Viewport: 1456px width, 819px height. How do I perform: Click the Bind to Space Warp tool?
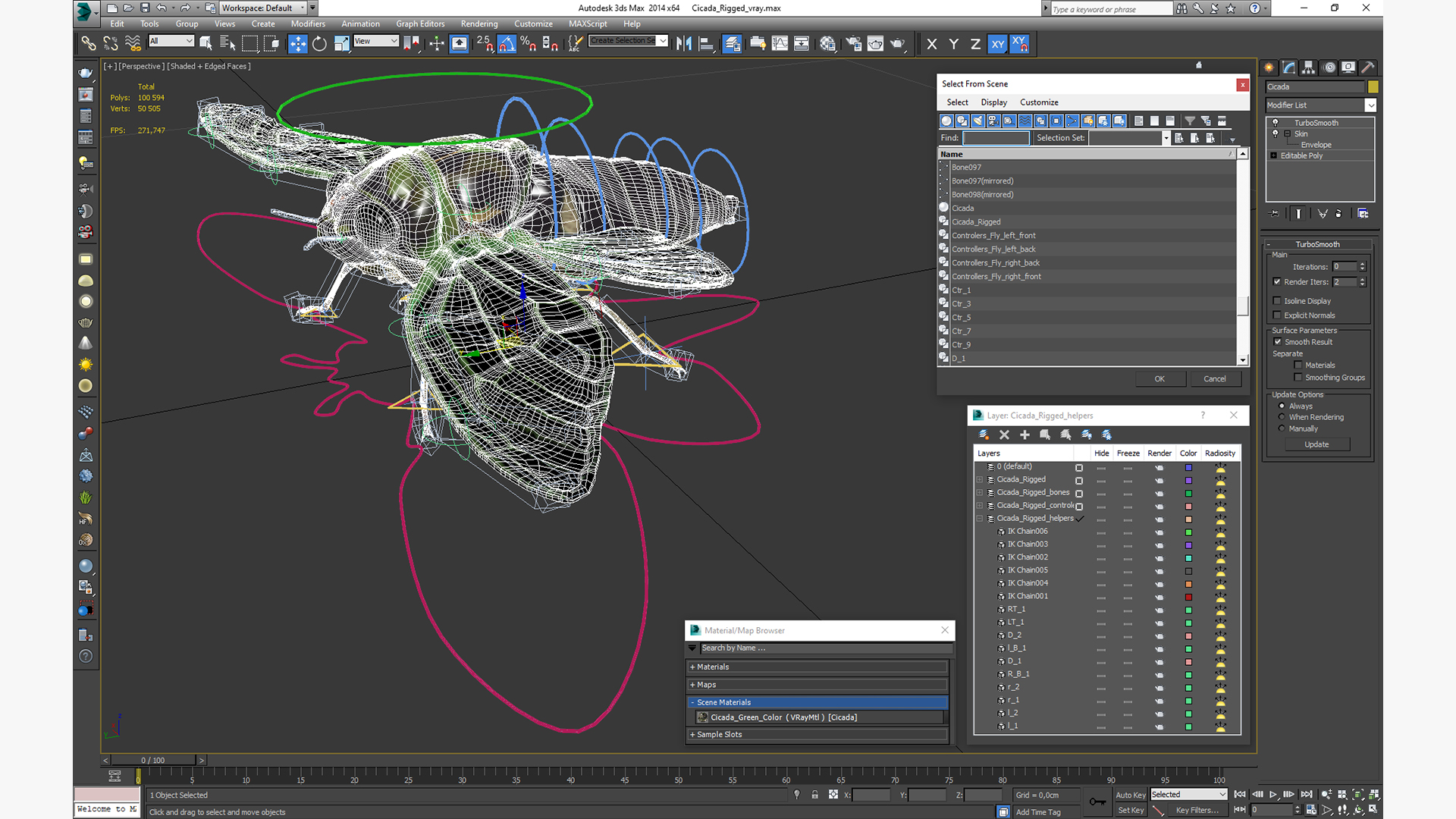click(x=133, y=44)
